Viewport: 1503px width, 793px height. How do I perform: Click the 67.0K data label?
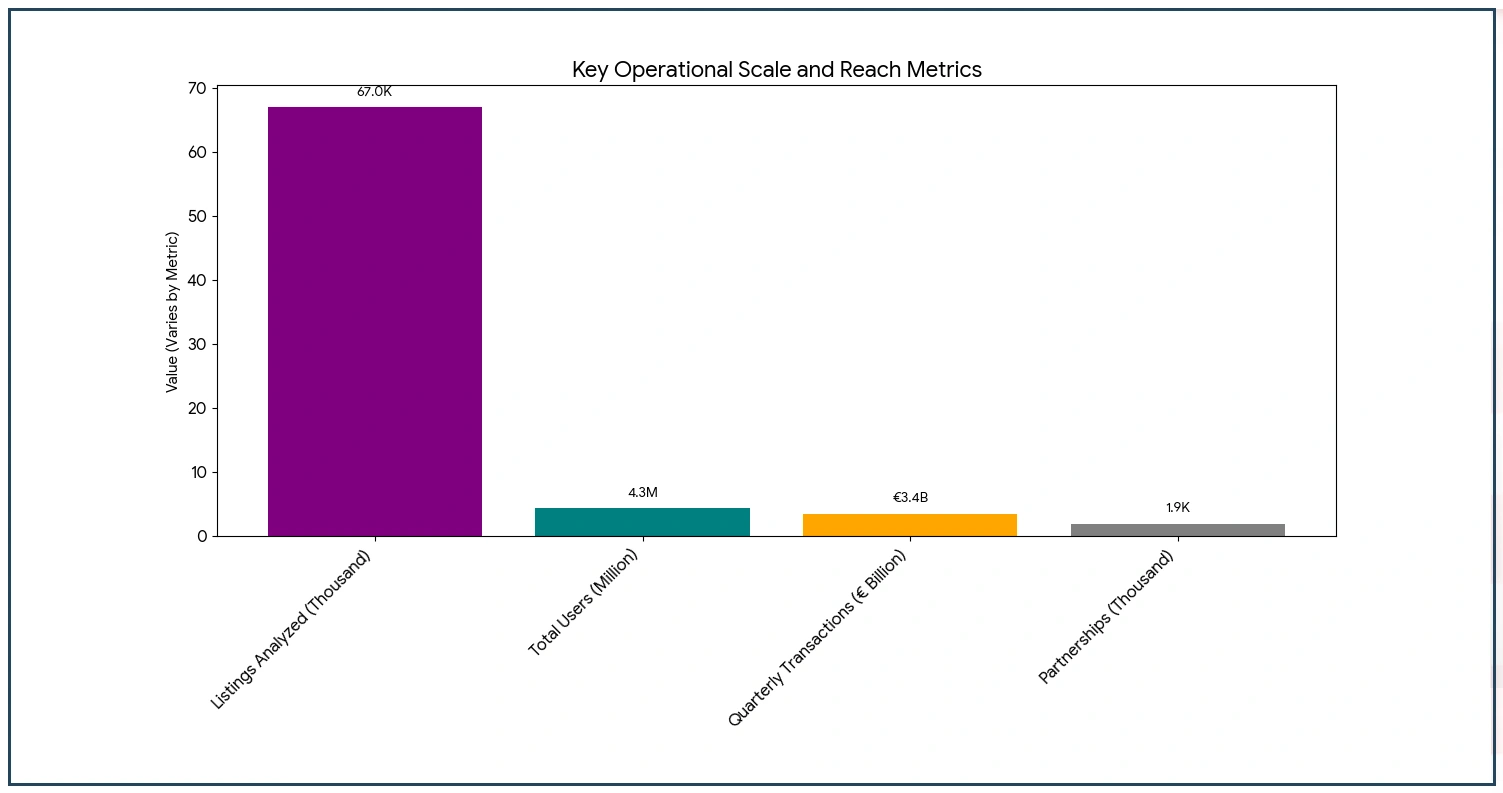[374, 91]
